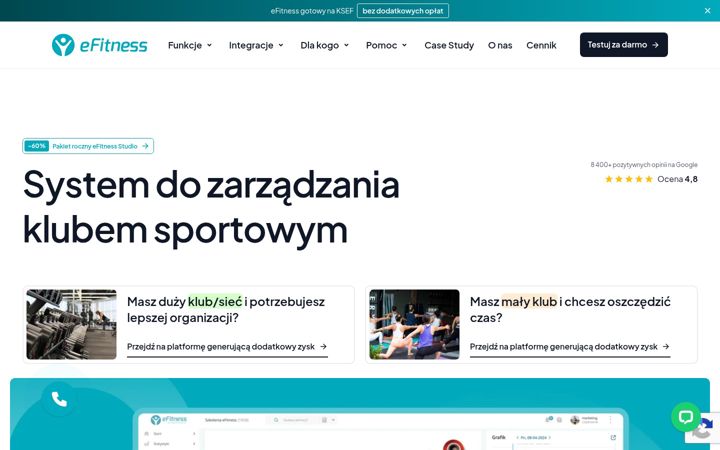The image size is (720, 450).
Task: Click the three-dot menu in app preview
Action: click(x=610, y=420)
